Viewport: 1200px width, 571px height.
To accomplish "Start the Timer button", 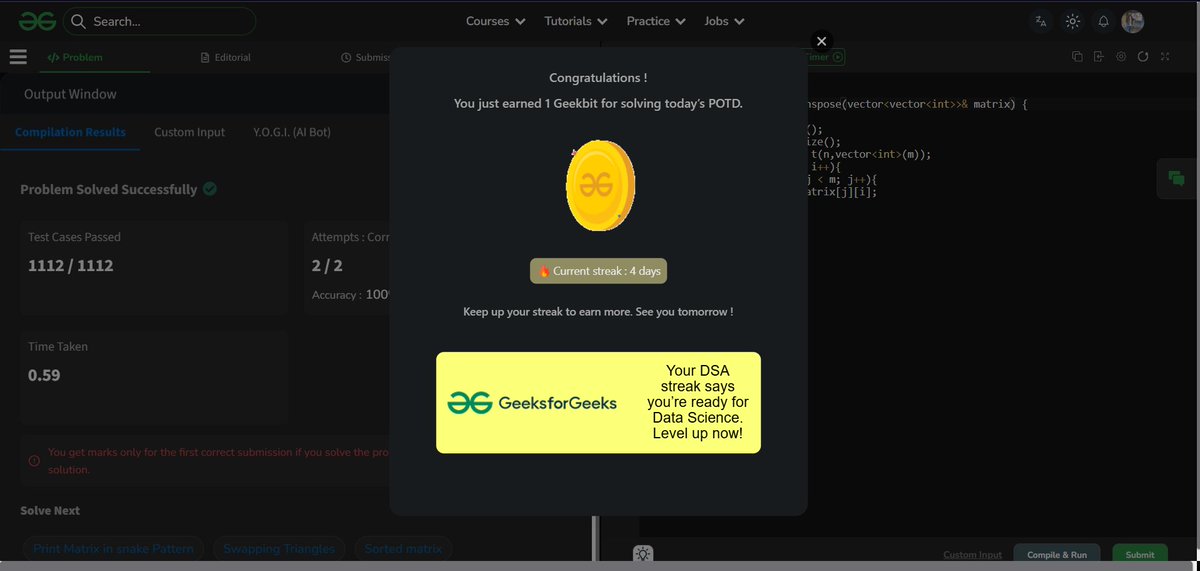I will tap(825, 57).
